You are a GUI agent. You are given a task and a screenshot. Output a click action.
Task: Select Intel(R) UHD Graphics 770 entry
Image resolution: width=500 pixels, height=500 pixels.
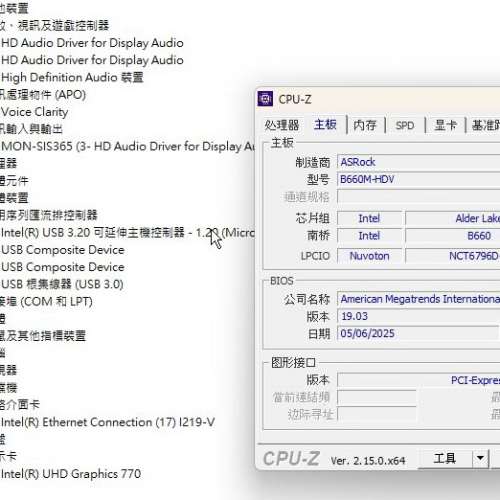click(71, 474)
